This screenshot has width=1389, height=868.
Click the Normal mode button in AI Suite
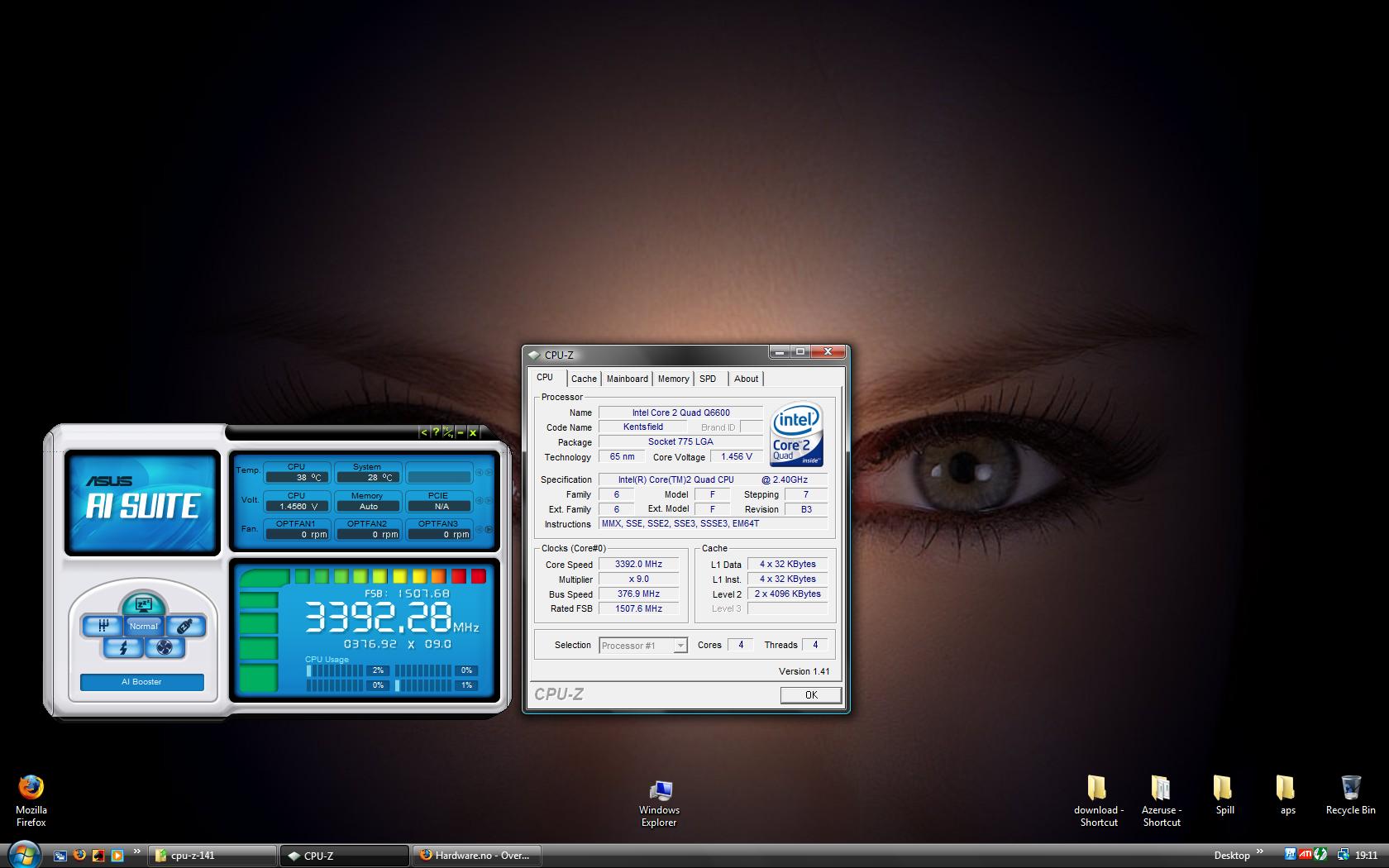(x=143, y=627)
